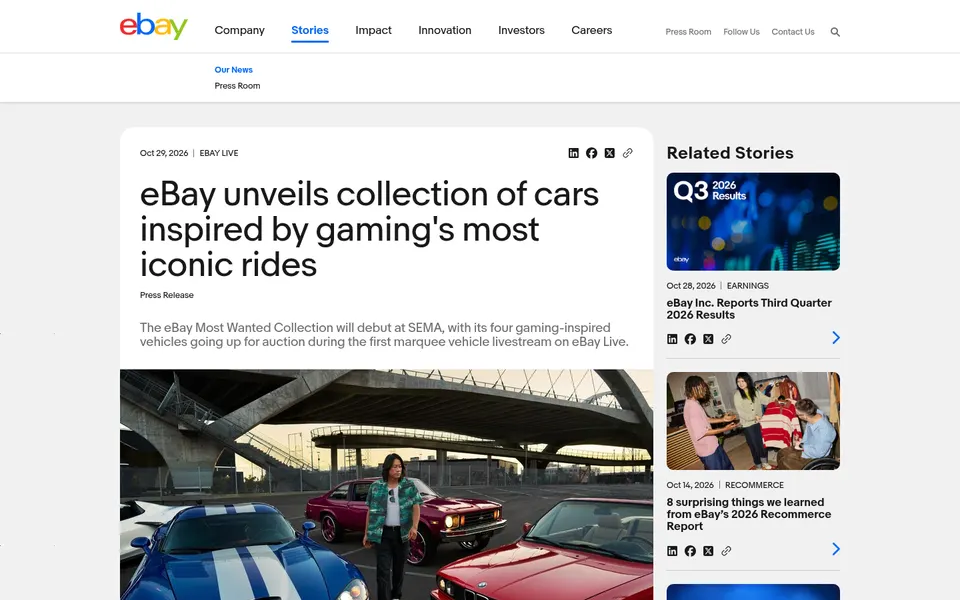
Task: Copy link of main article
Action: pyautogui.click(x=628, y=153)
